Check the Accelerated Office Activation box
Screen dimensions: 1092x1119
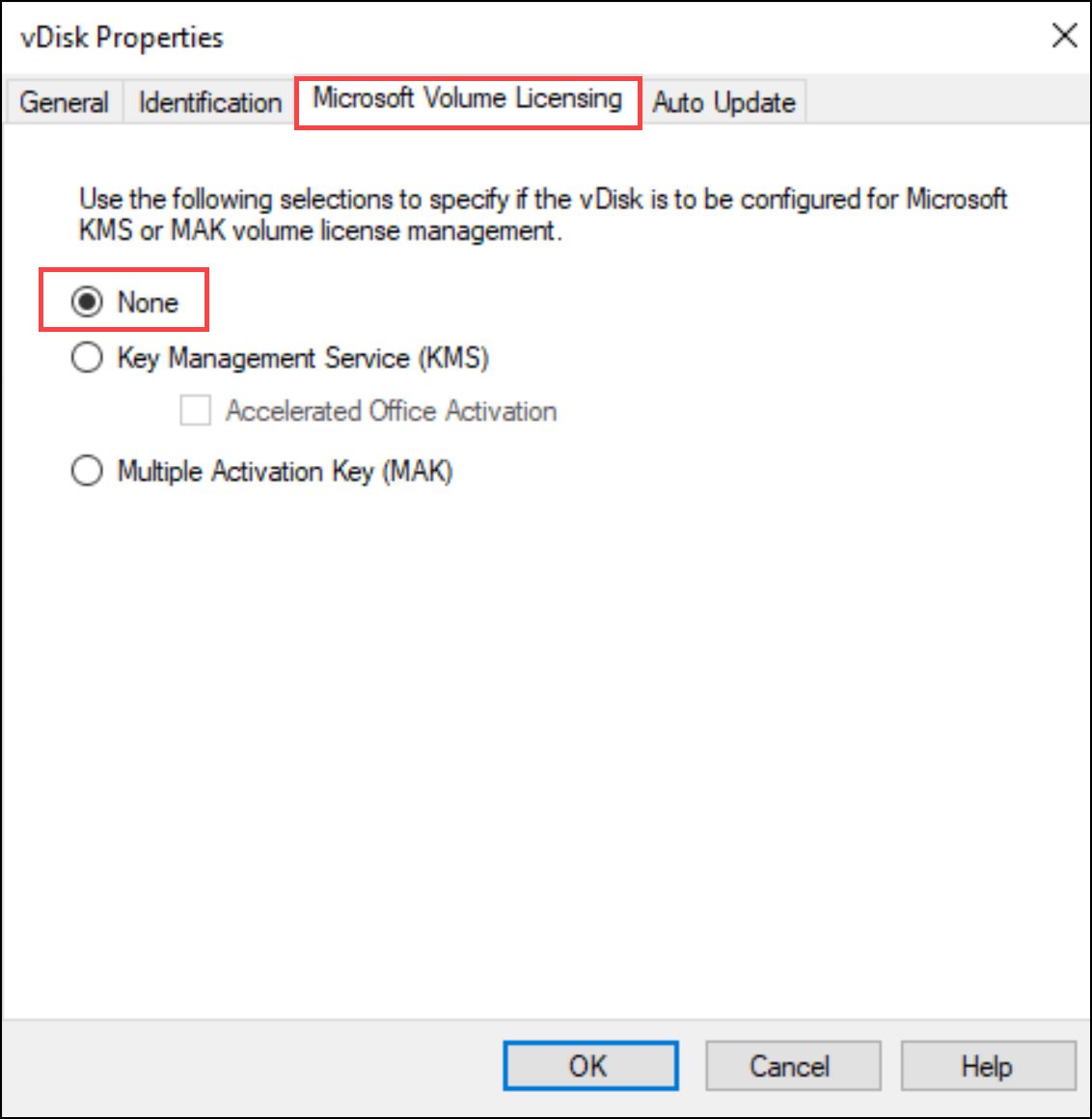tap(195, 410)
